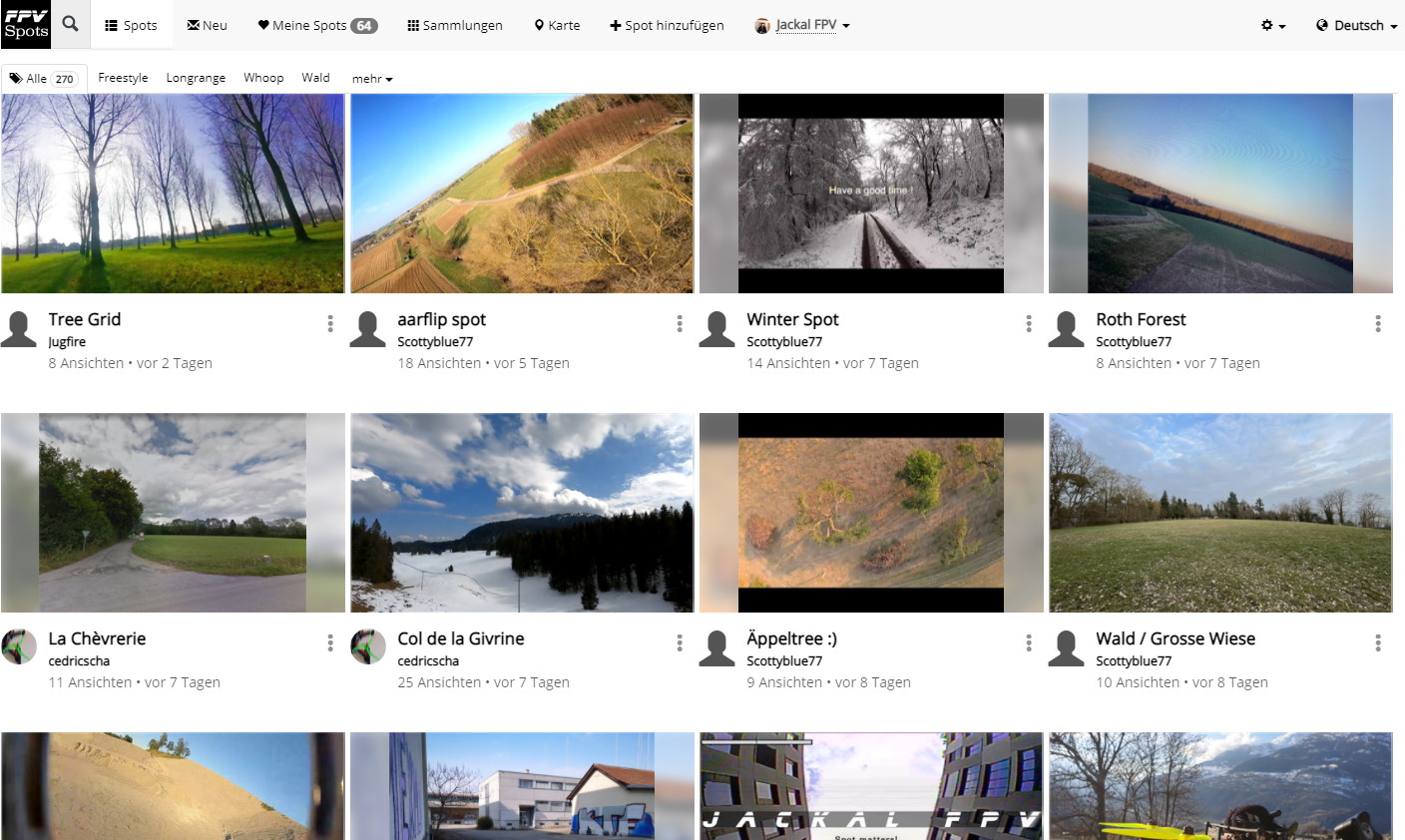Open La Chèvrerie thumbnail
The image size is (1405, 840).
(x=173, y=513)
